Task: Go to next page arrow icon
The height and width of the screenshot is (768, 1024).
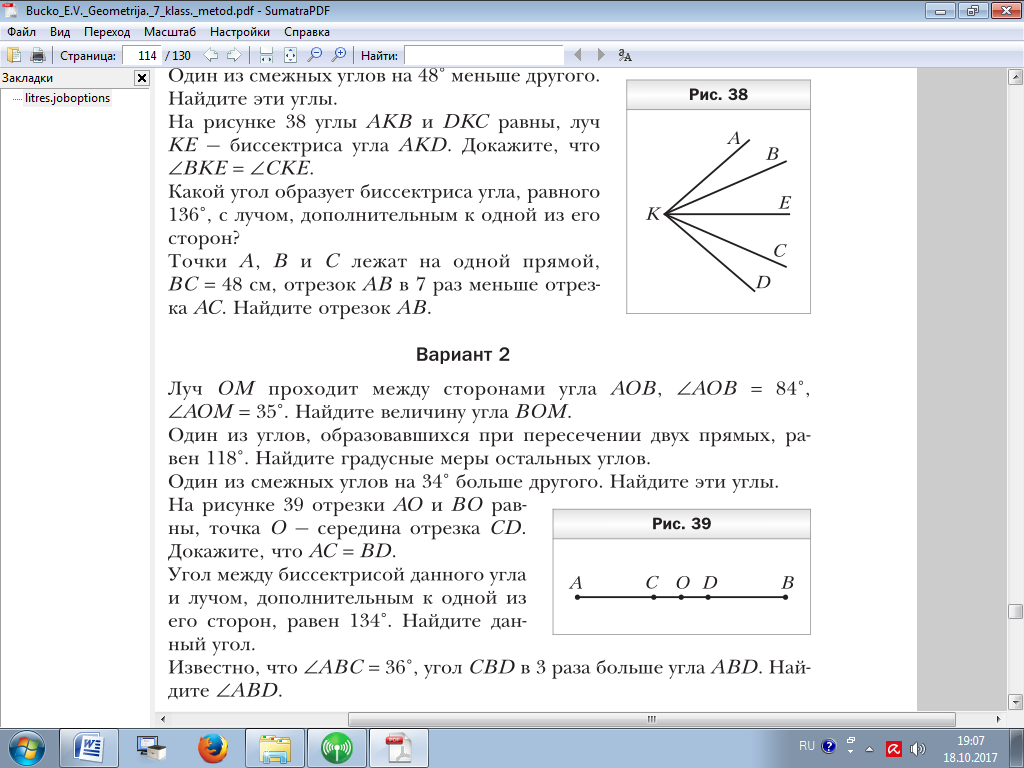Action: [233, 56]
